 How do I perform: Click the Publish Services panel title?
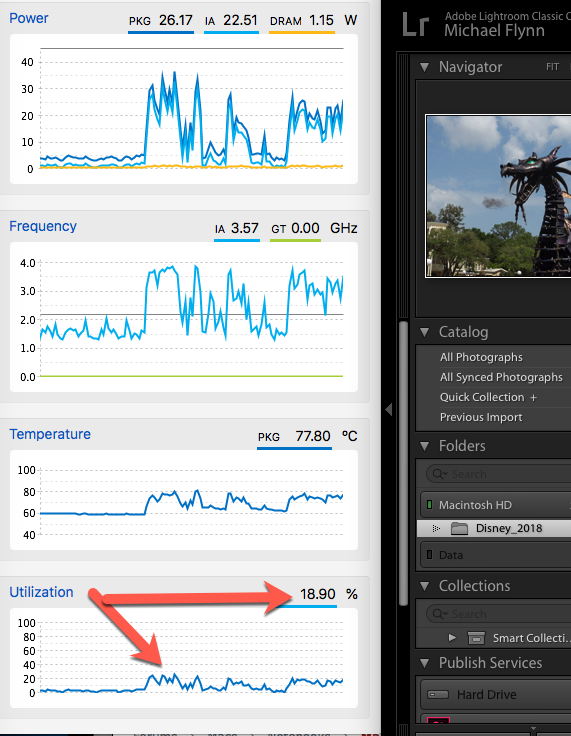tap(490, 663)
